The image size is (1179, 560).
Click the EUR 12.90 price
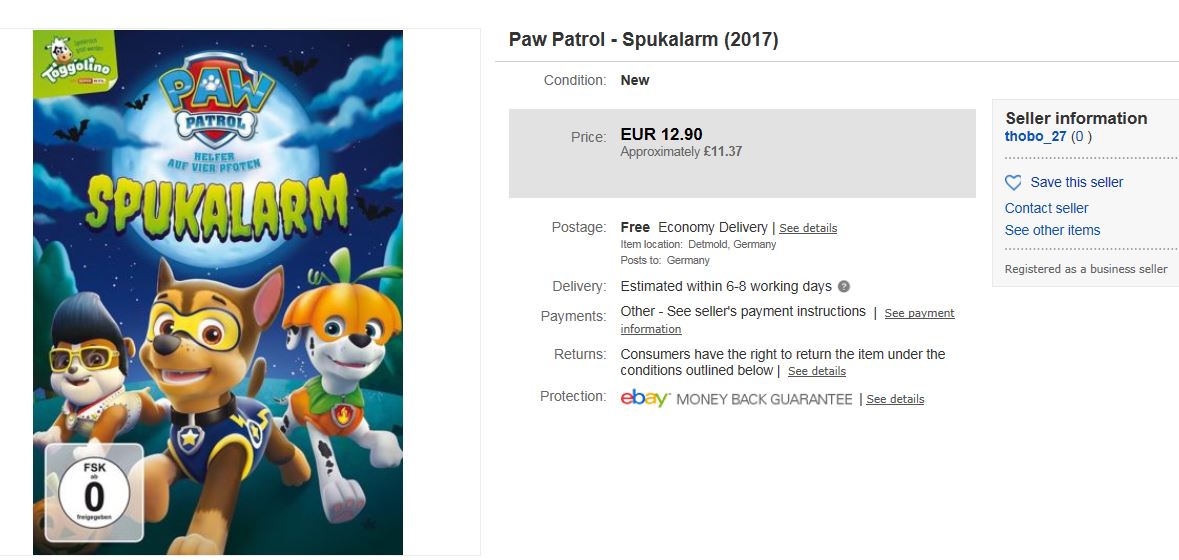661,135
